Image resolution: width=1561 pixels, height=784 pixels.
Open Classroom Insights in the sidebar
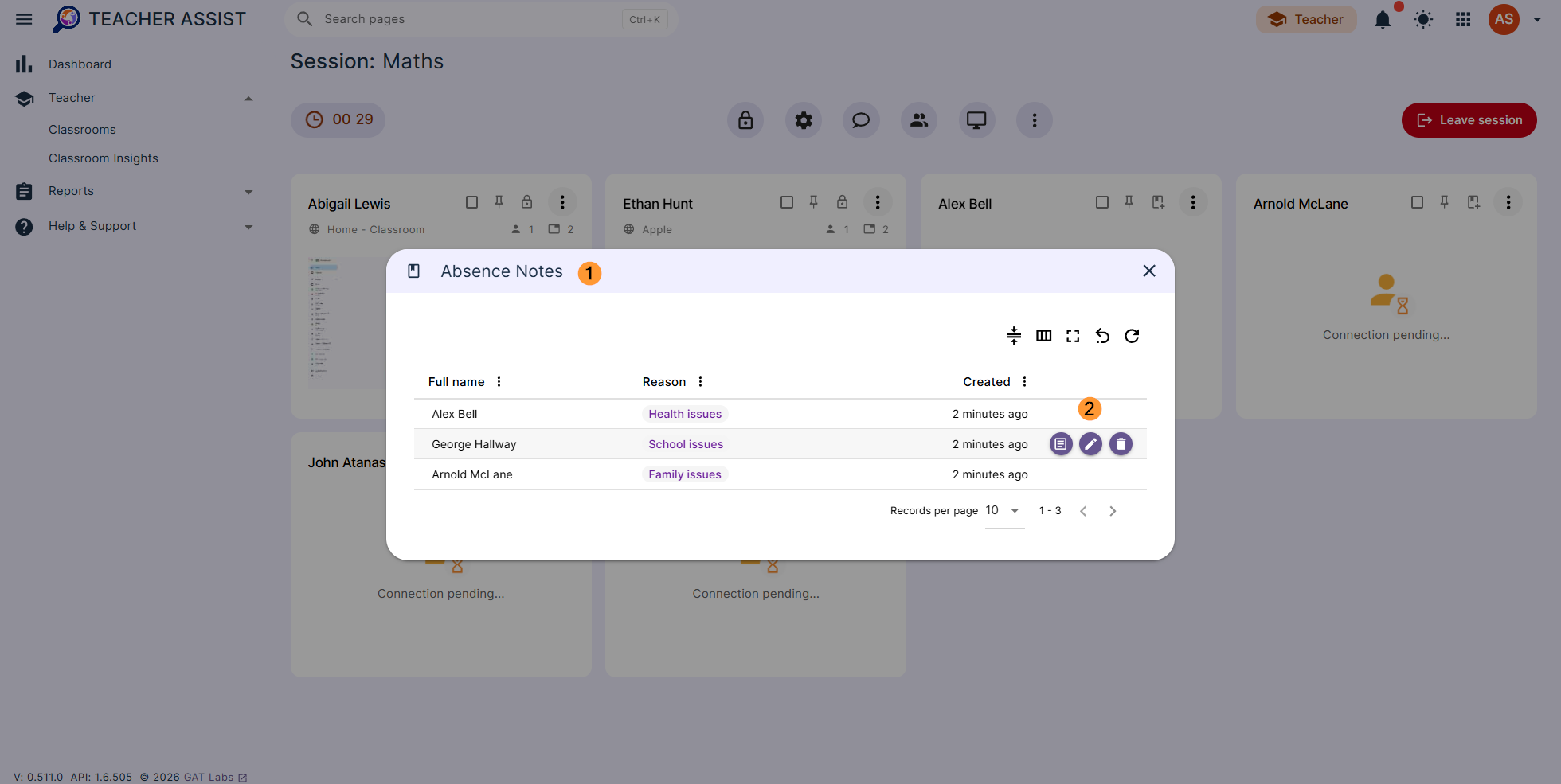point(104,158)
